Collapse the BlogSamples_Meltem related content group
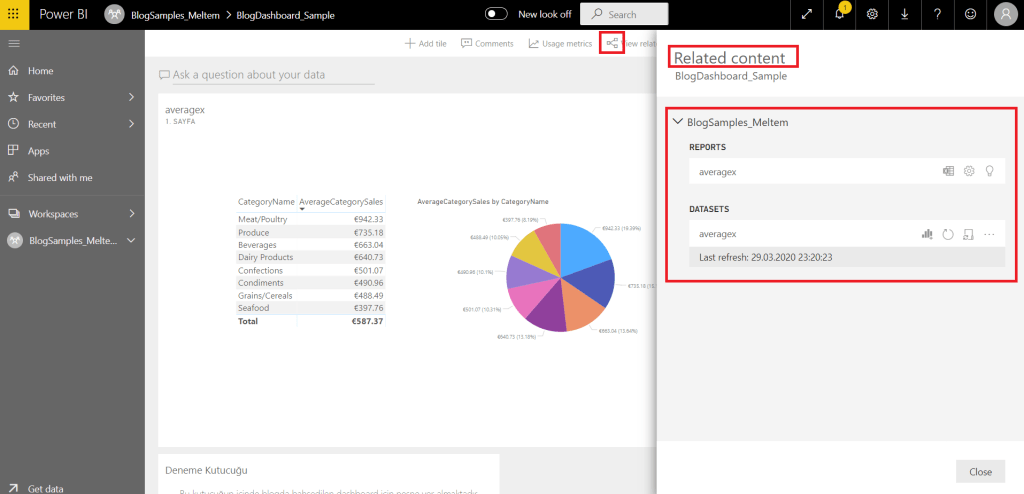The image size is (1024, 494). coord(679,122)
